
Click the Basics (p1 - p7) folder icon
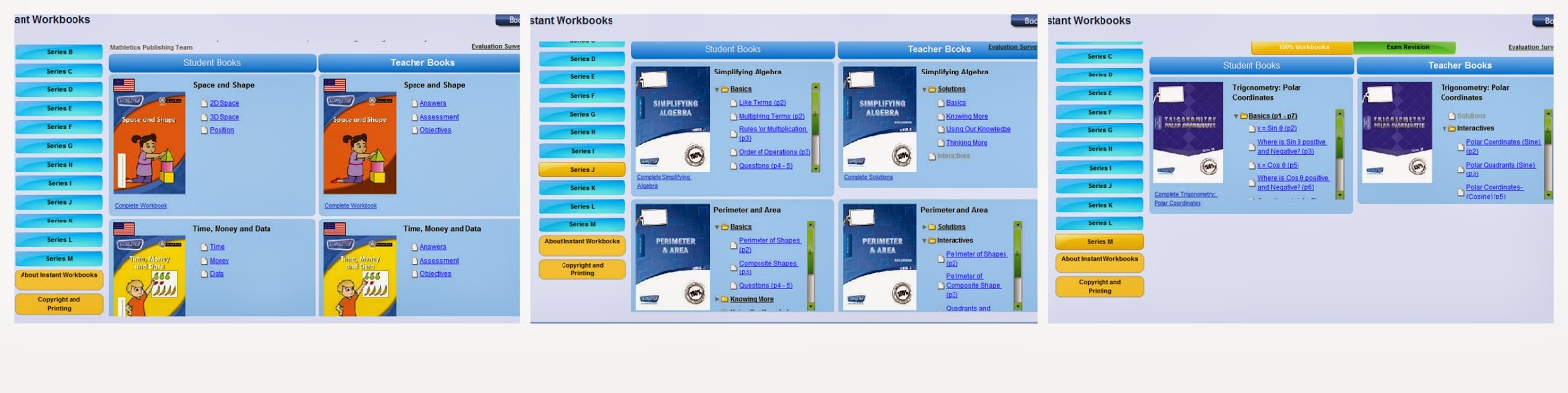(x=1244, y=116)
